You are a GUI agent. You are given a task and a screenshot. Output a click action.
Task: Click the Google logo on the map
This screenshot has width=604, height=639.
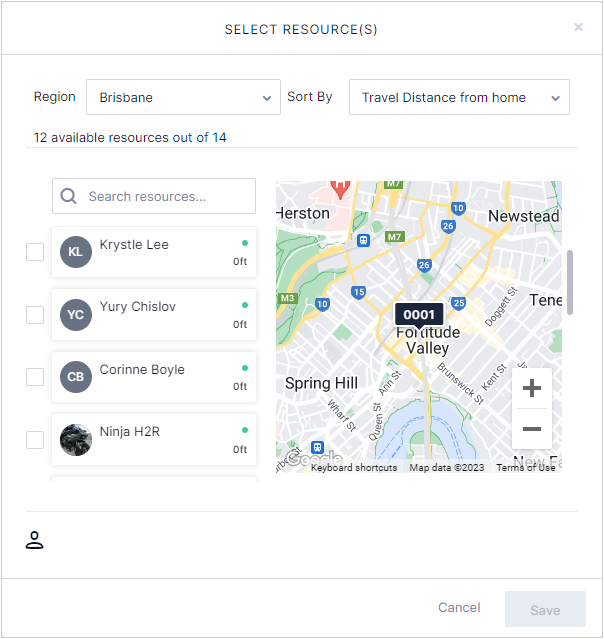tap(313, 459)
